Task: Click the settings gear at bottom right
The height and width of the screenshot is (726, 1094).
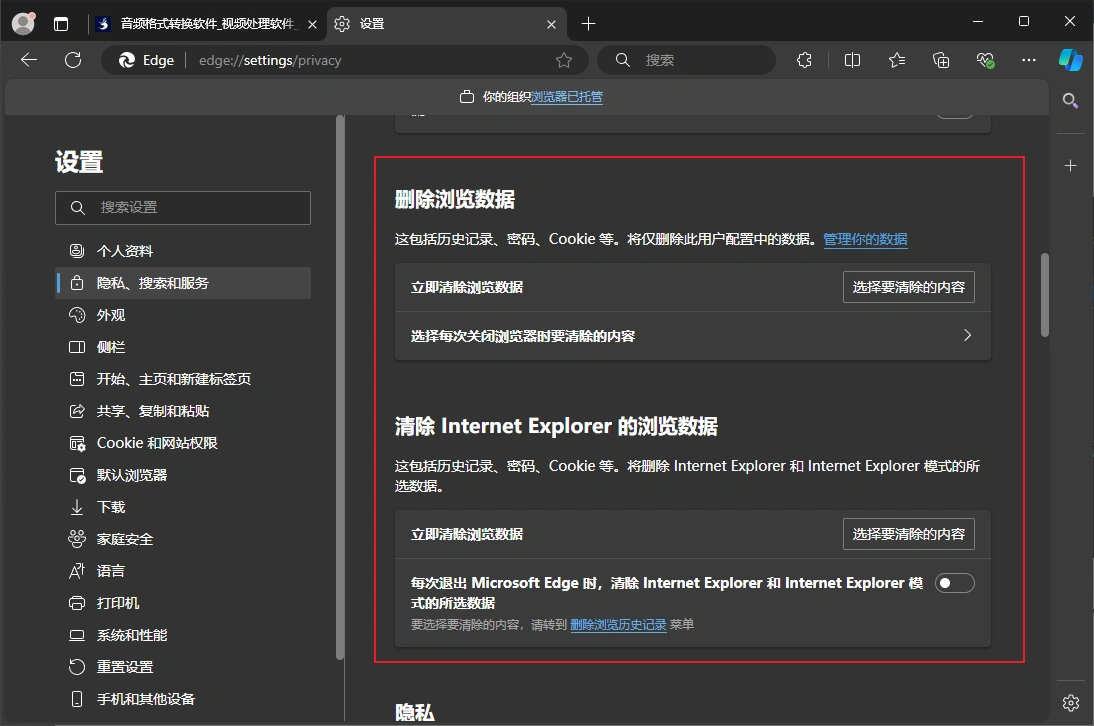Action: click(1071, 702)
